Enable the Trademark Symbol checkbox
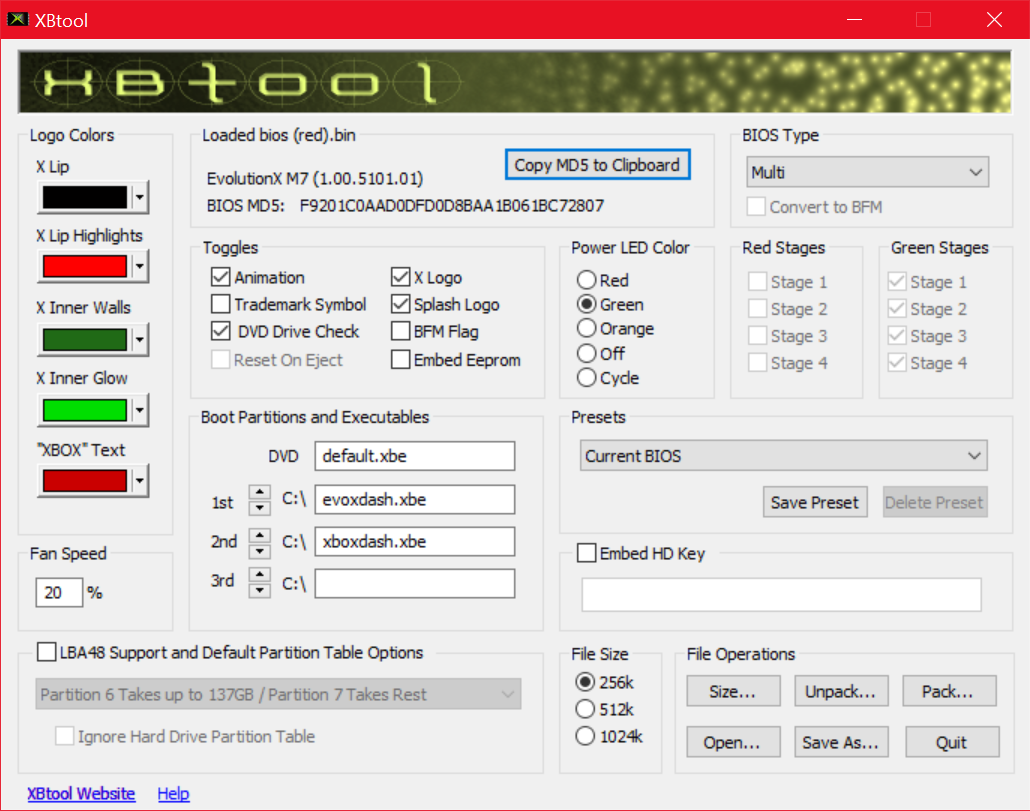Viewport: 1030px width, 811px height. click(221, 304)
